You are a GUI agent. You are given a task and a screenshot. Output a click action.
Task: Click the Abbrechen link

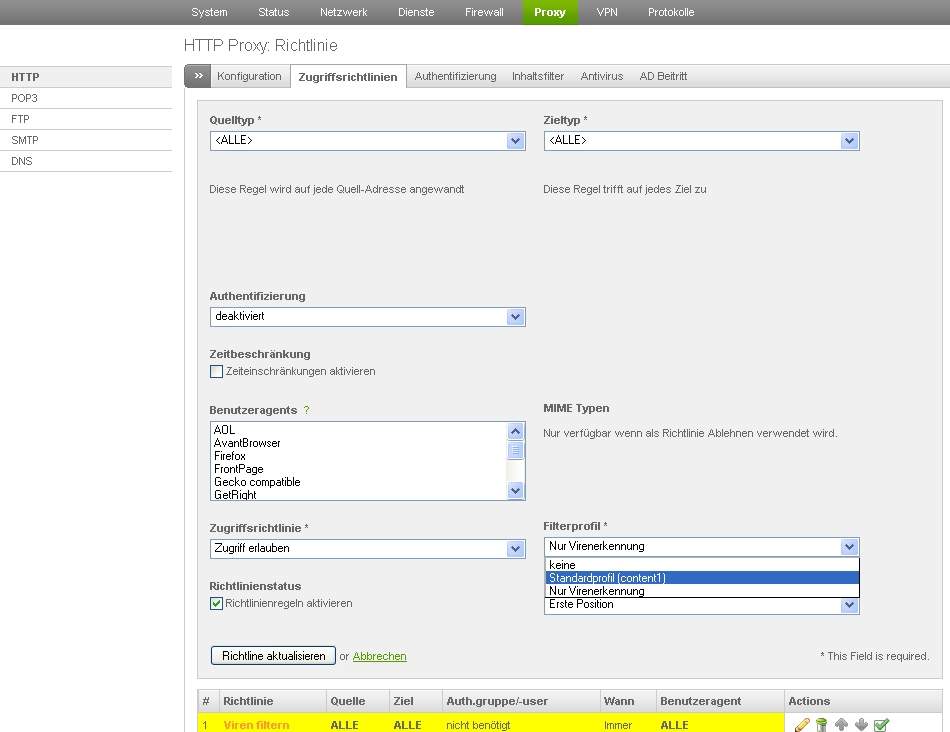(379, 656)
